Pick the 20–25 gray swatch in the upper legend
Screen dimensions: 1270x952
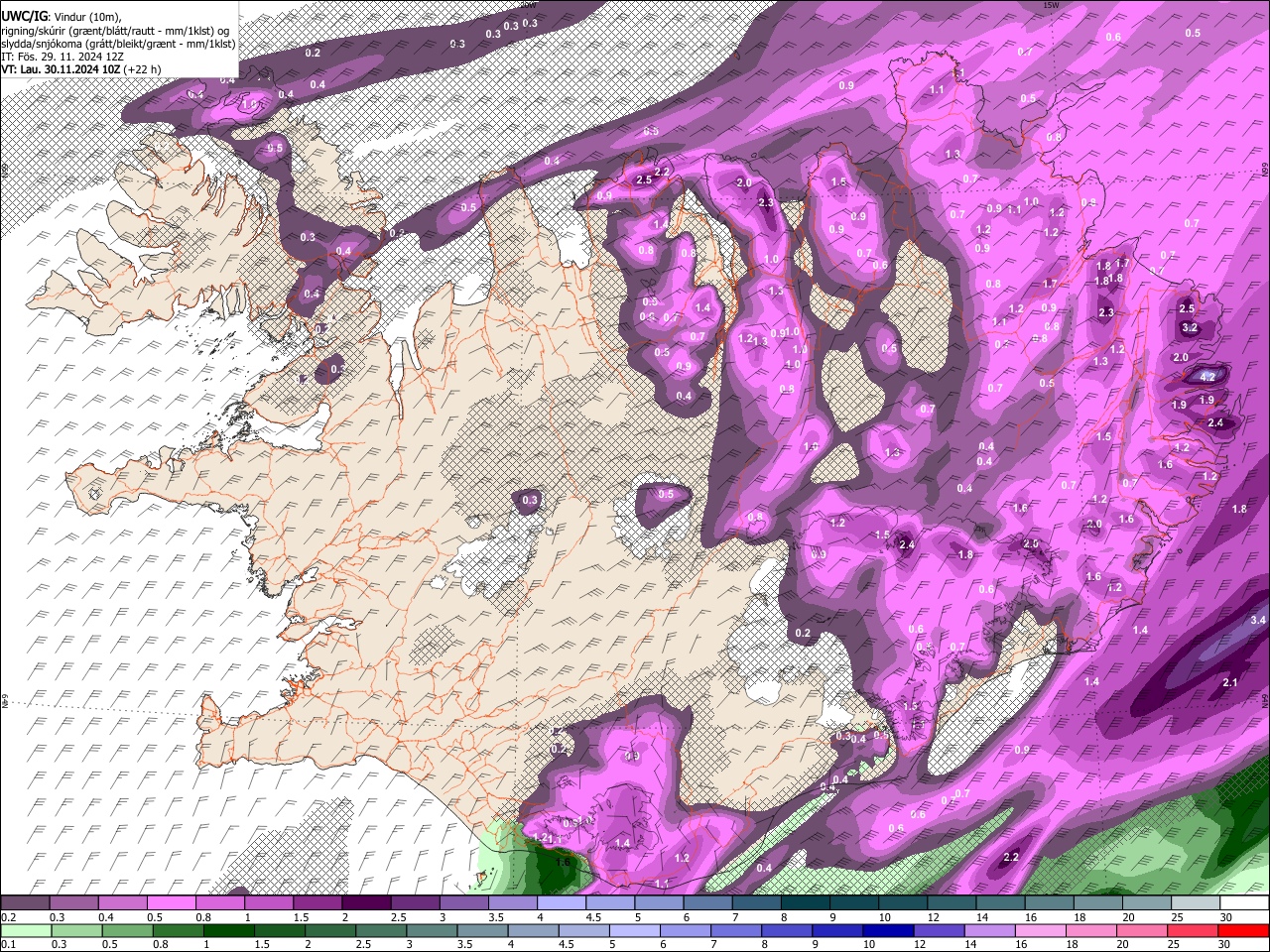pyautogui.click(x=1146, y=903)
